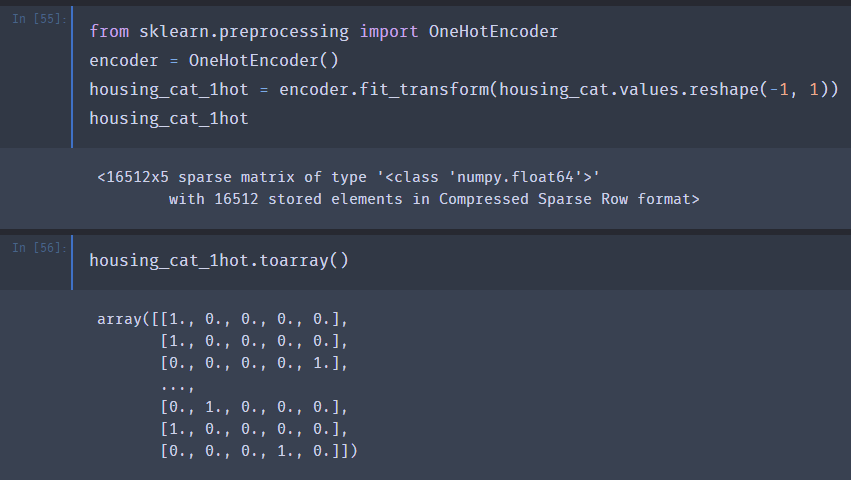851x480 pixels.
Task: Click the first row of the array output
Action: (223, 319)
